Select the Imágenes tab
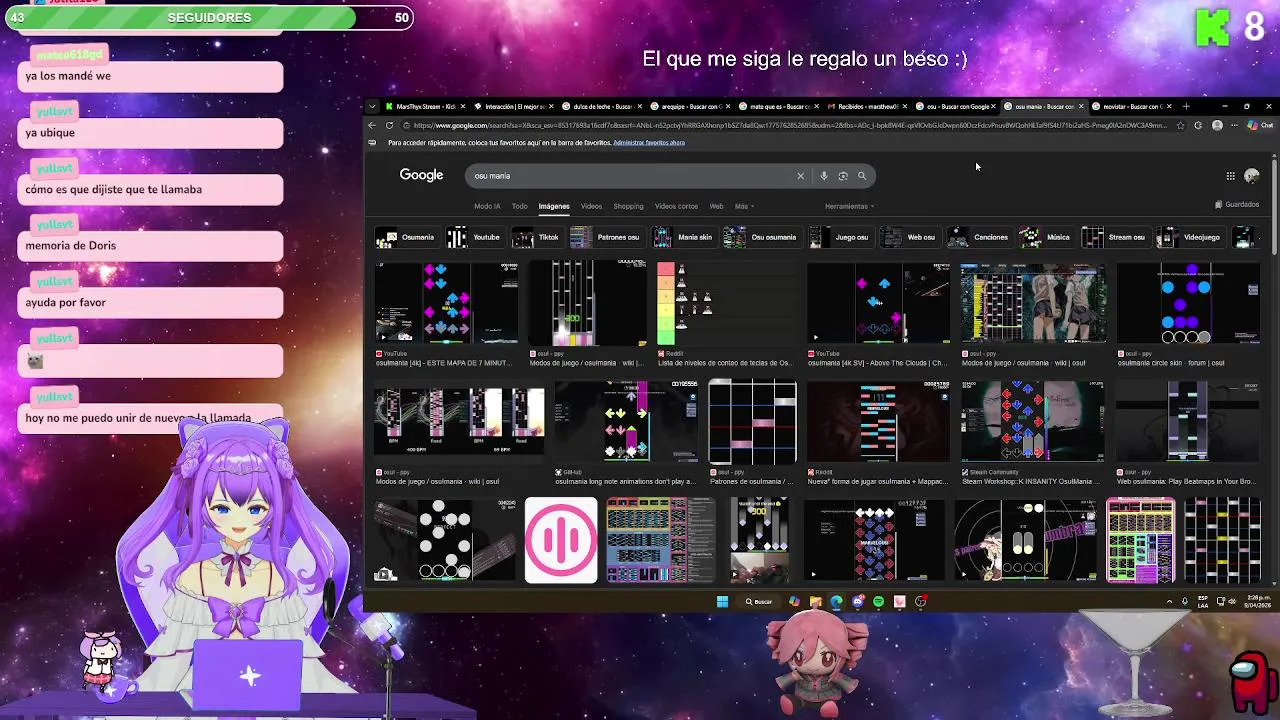The height and width of the screenshot is (720, 1280). 554,206
